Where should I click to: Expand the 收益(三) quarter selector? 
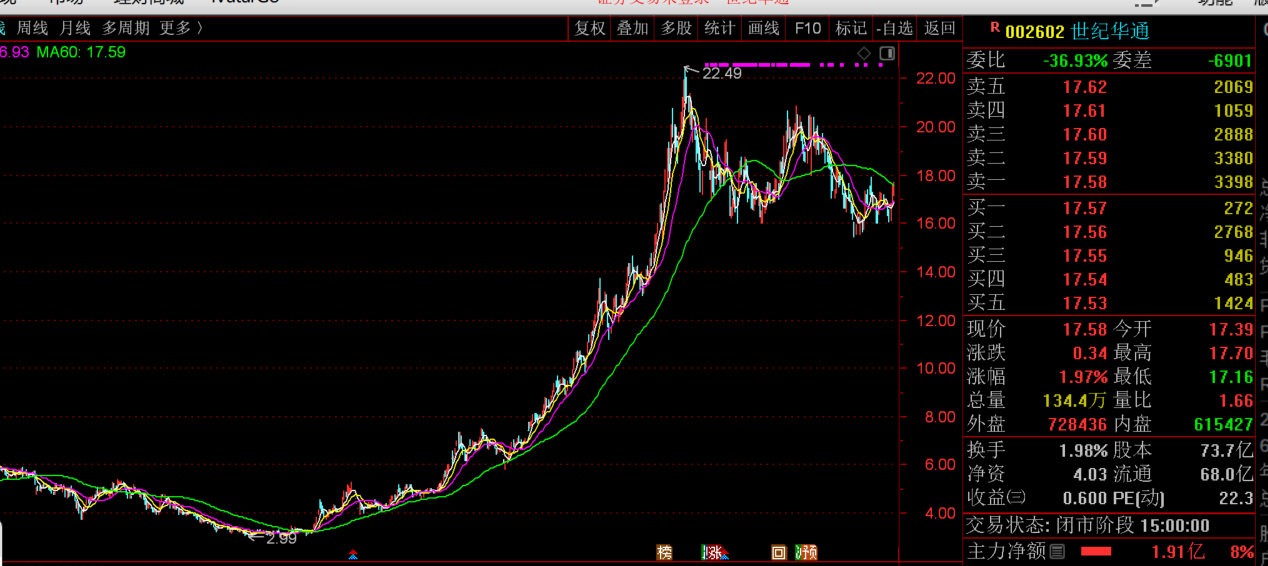coord(1016,498)
